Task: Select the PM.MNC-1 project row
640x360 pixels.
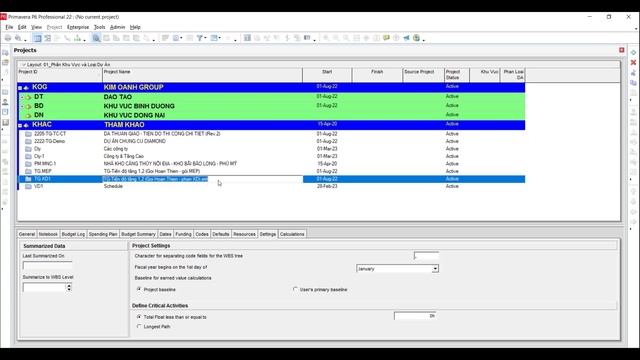Action: [x=272, y=164]
